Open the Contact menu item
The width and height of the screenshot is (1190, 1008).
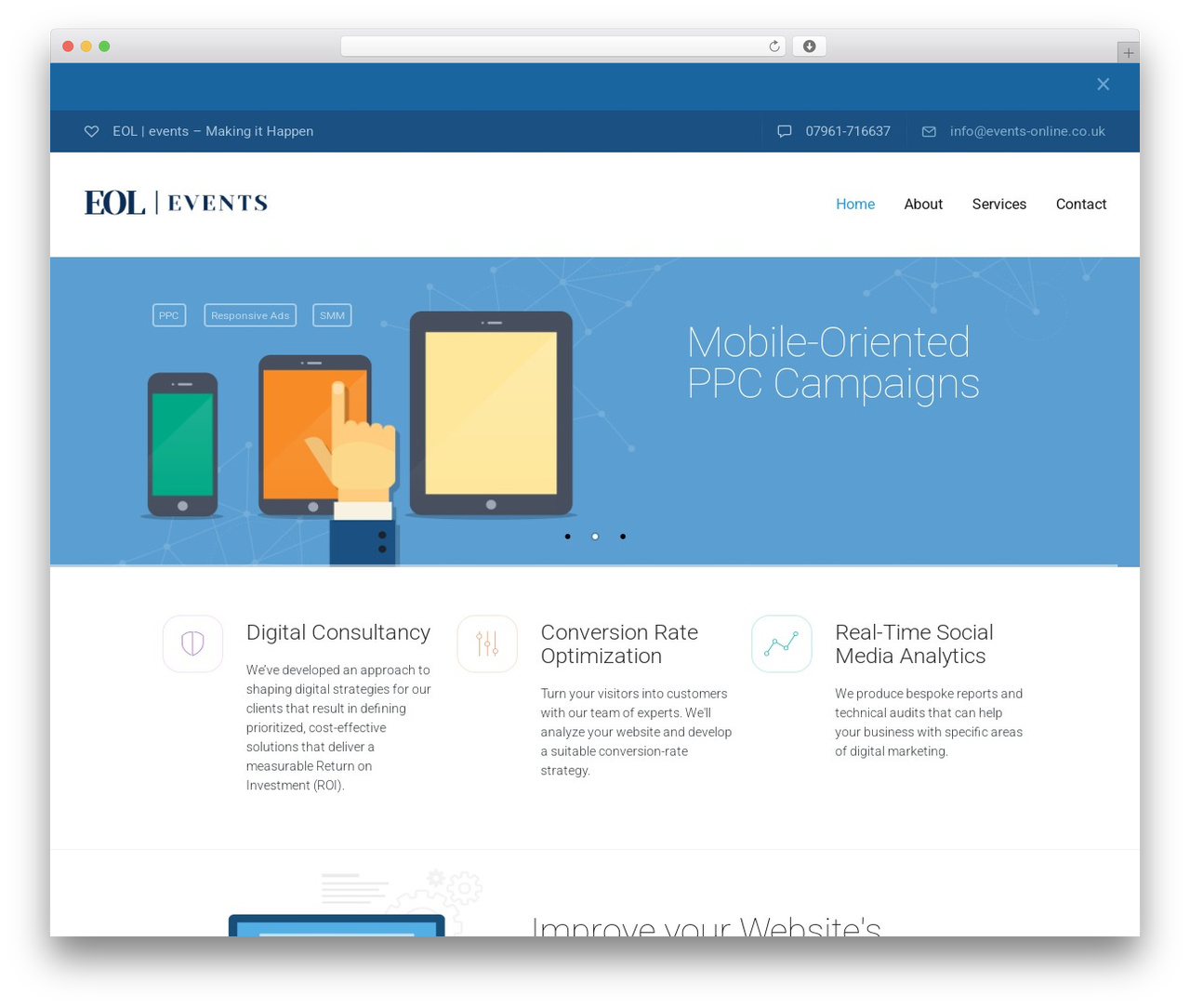1081,205
